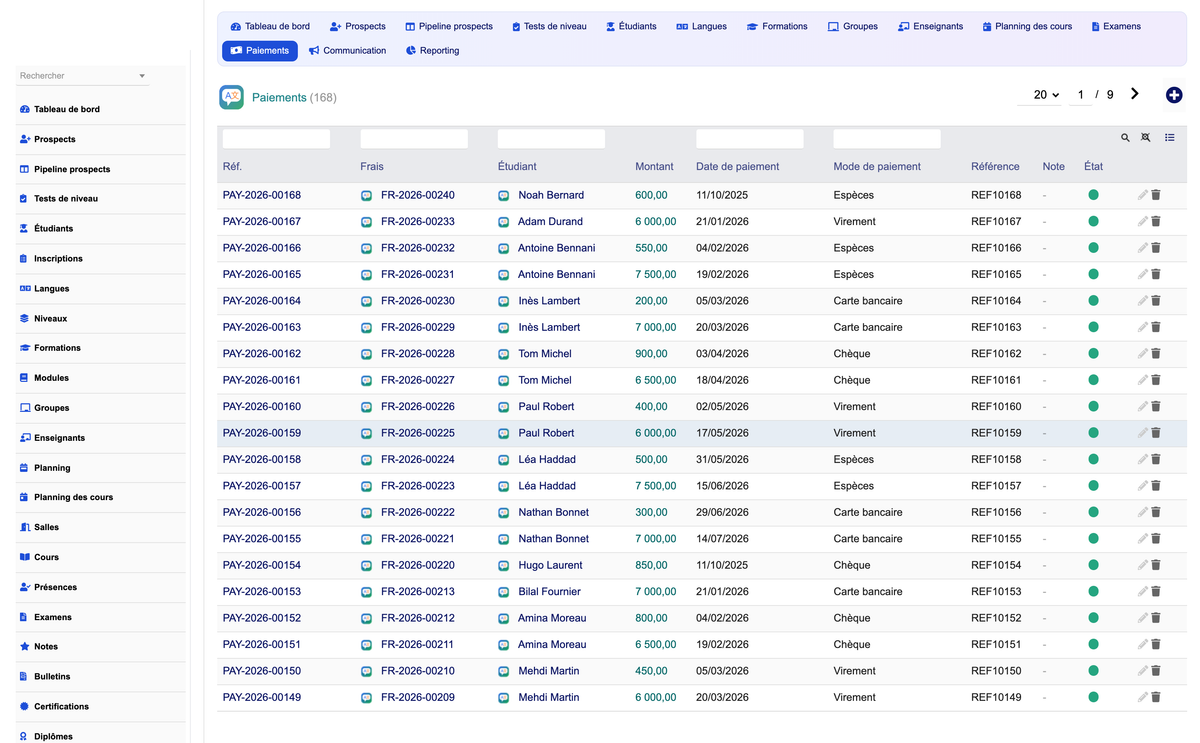Click status dot for PAY-2026-00167

1093,221
